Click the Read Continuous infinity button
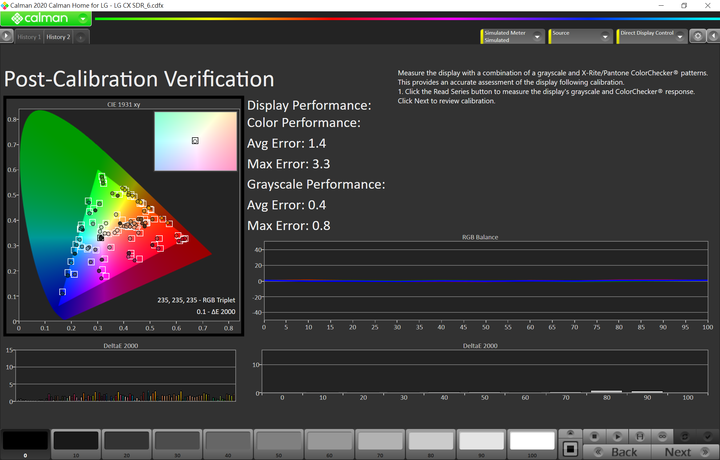 662,436
